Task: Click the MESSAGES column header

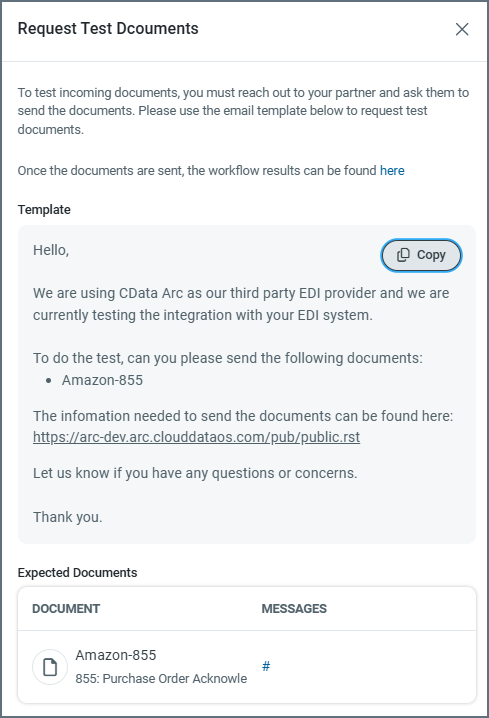Action: pyautogui.click(x=294, y=609)
